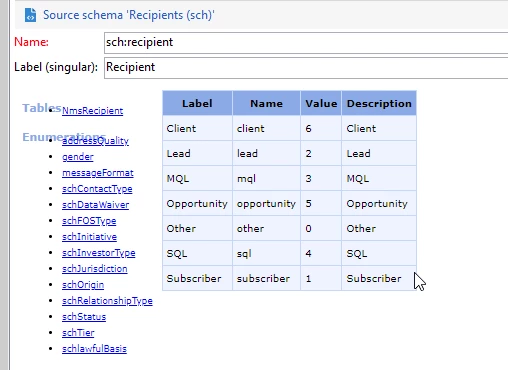
Task: Open the NmsRecipient table link
Action: click(92, 111)
